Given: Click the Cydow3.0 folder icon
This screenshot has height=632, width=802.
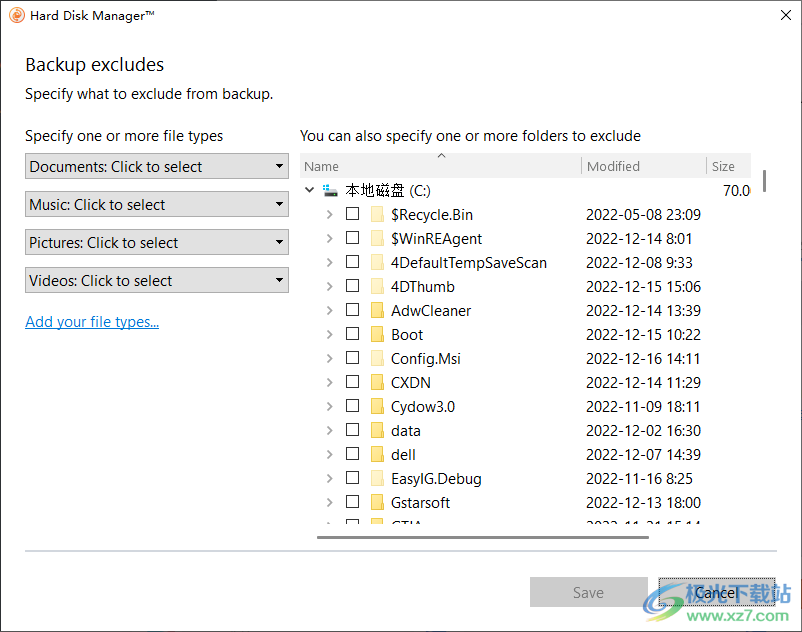Looking at the screenshot, I should (377, 406).
